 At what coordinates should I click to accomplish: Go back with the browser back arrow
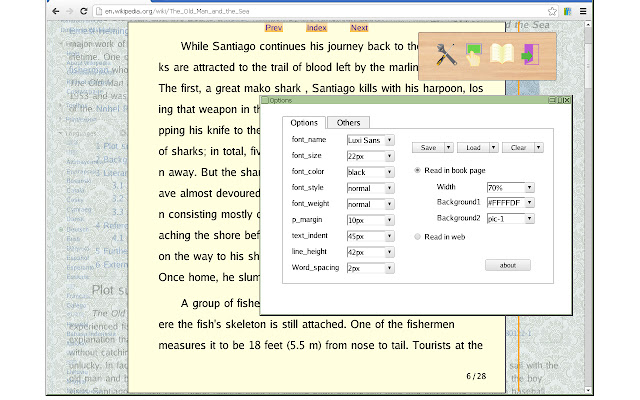56,11
